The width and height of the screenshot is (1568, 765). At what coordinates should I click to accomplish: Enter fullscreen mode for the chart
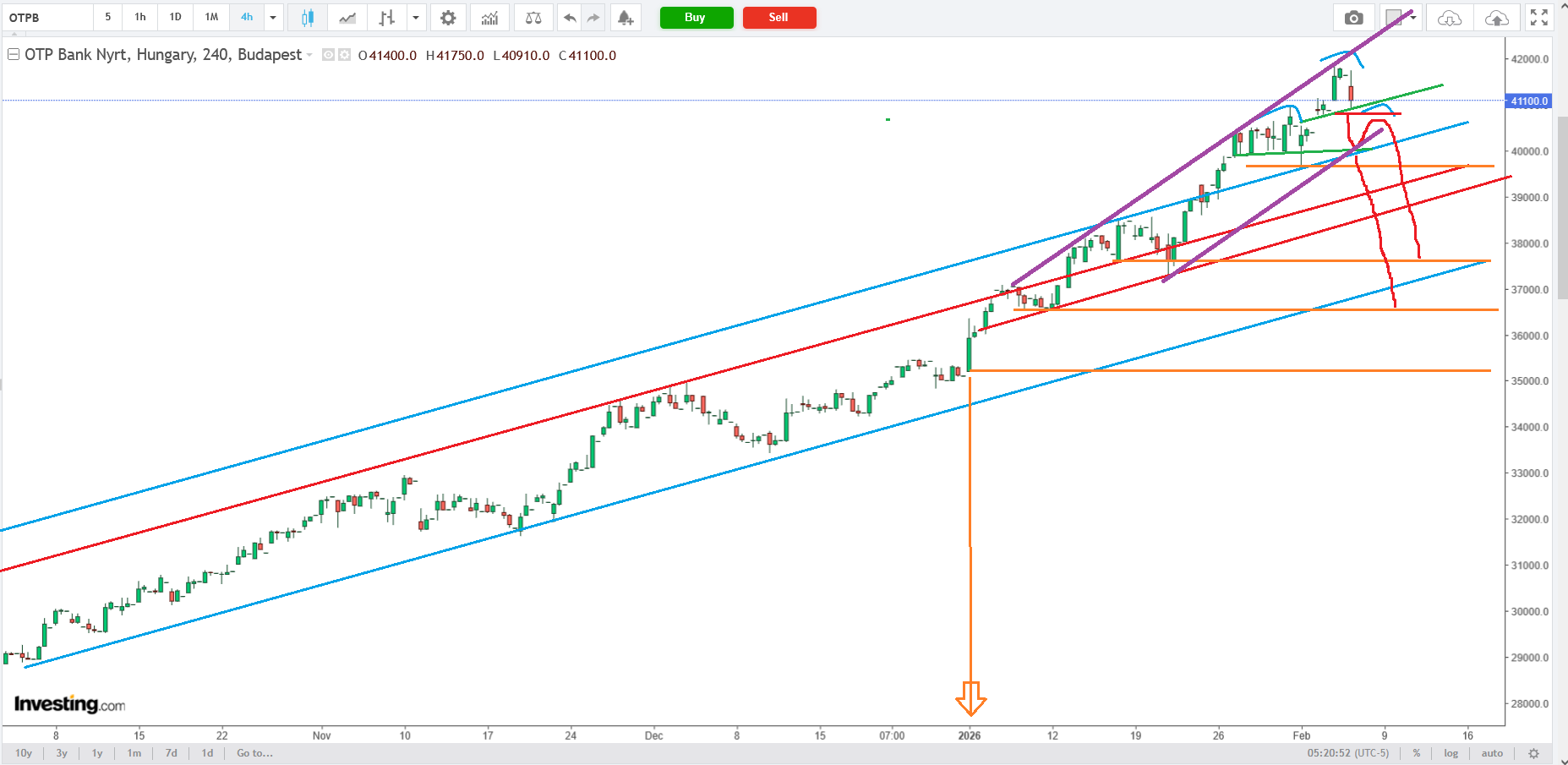coord(1539,18)
